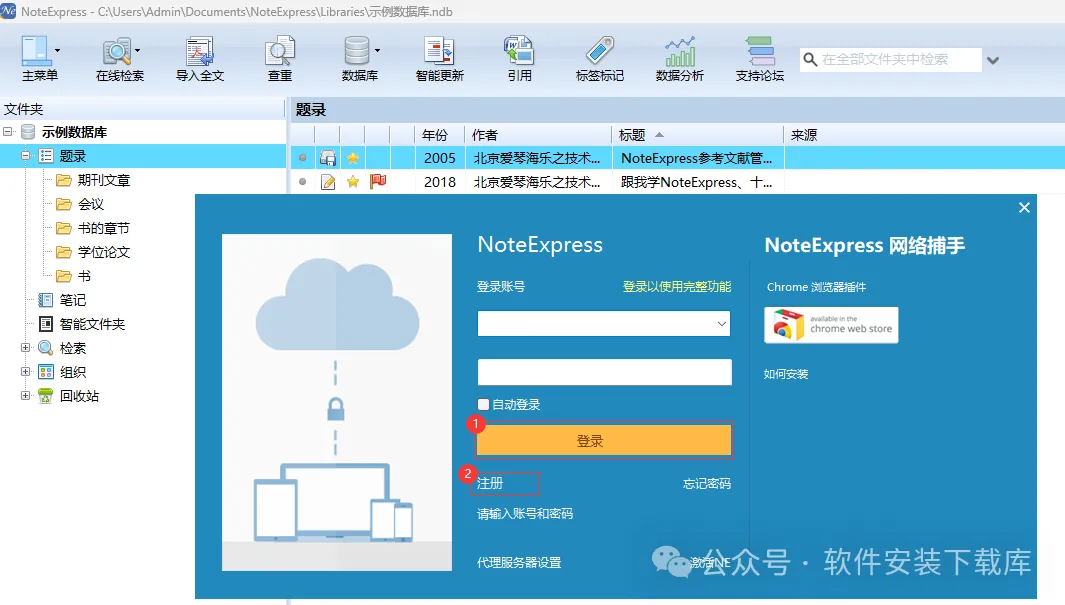Click the 导入全文 import full text icon
1065x605 pixels.
tap(200, 51)
